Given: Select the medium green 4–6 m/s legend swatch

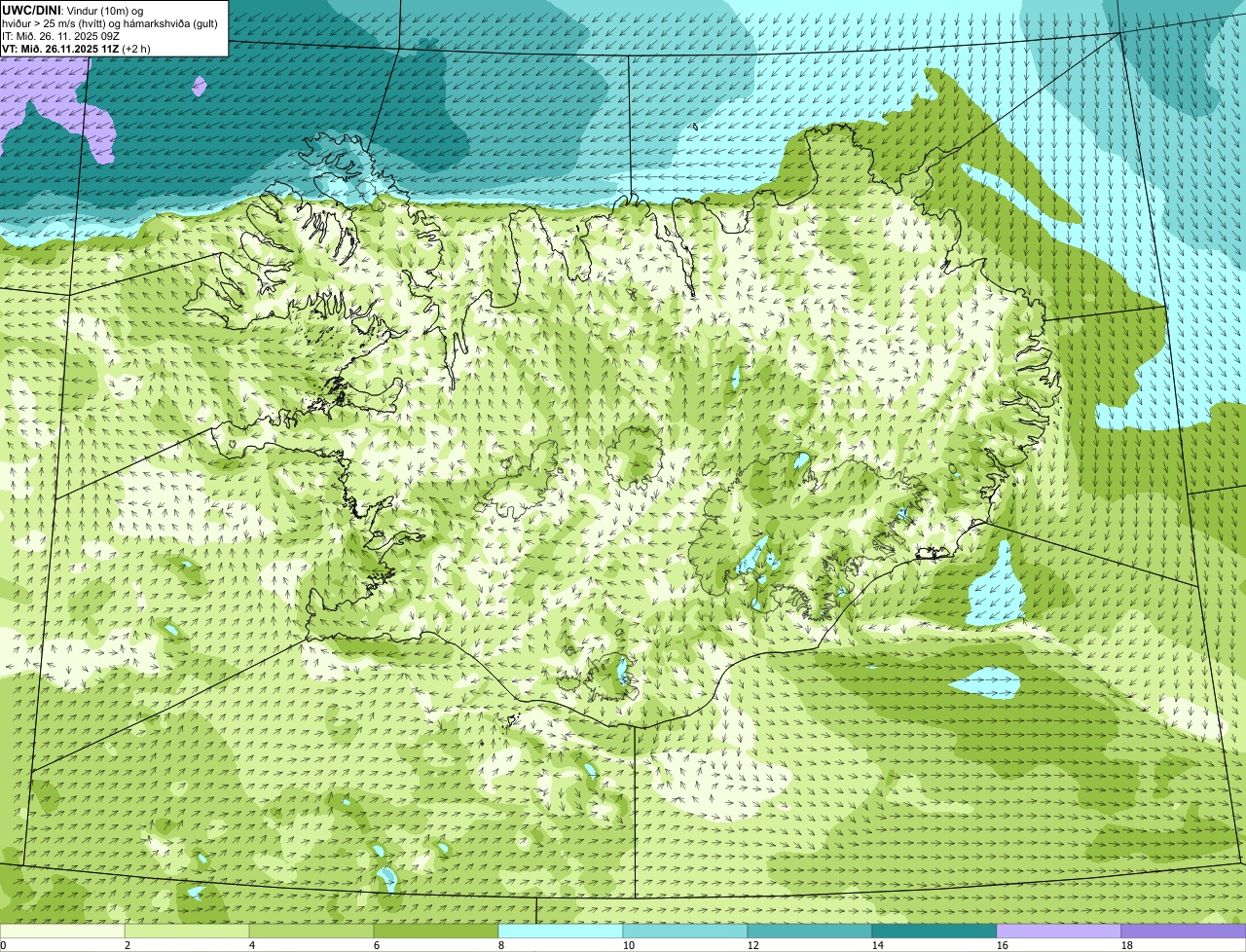Looking at the screenshot, I should tap(311, 931).
